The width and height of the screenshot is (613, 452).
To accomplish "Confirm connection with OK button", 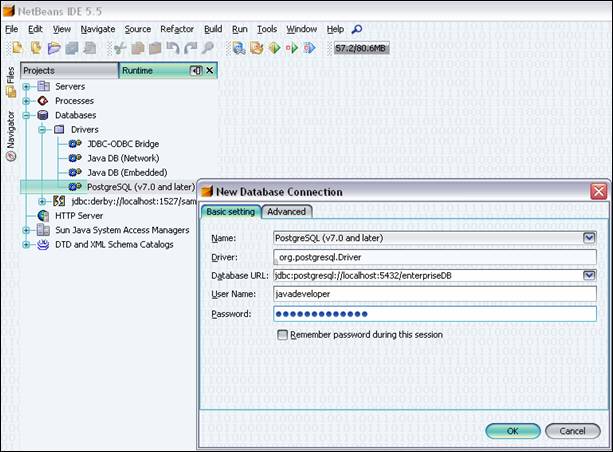I will click(x=513, y=431).
